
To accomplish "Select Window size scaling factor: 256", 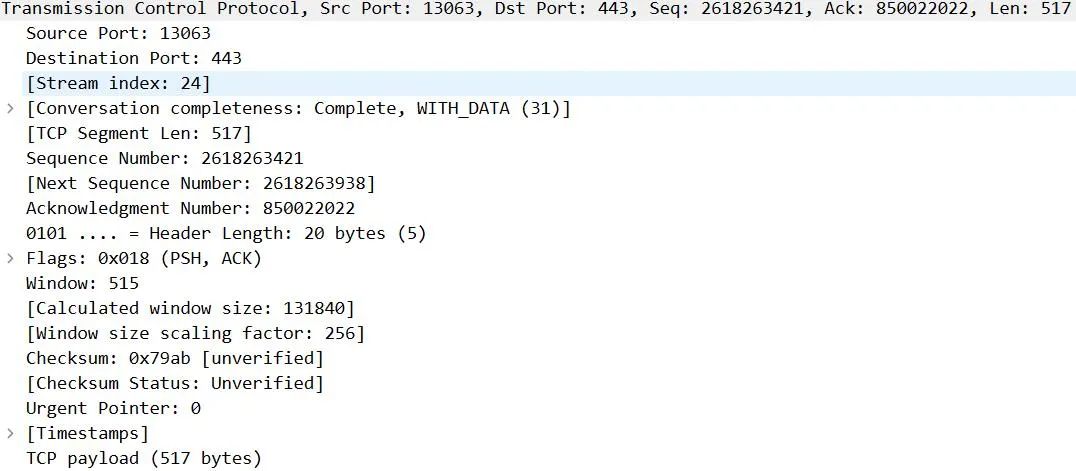I will (195, 333).
